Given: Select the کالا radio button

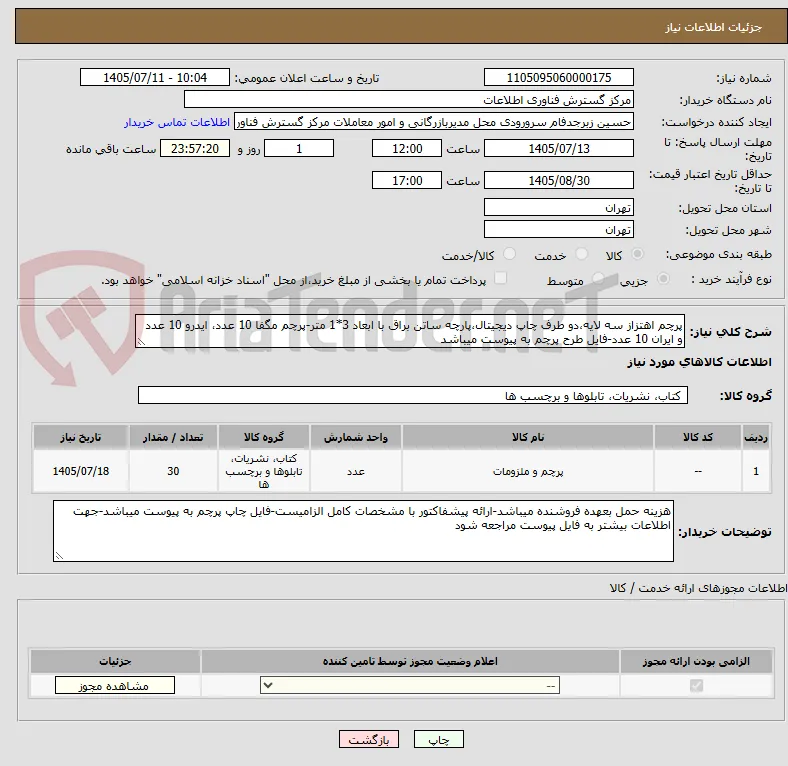Looking at the screenshot, I should pyautogui.click(x=637, y=254).
